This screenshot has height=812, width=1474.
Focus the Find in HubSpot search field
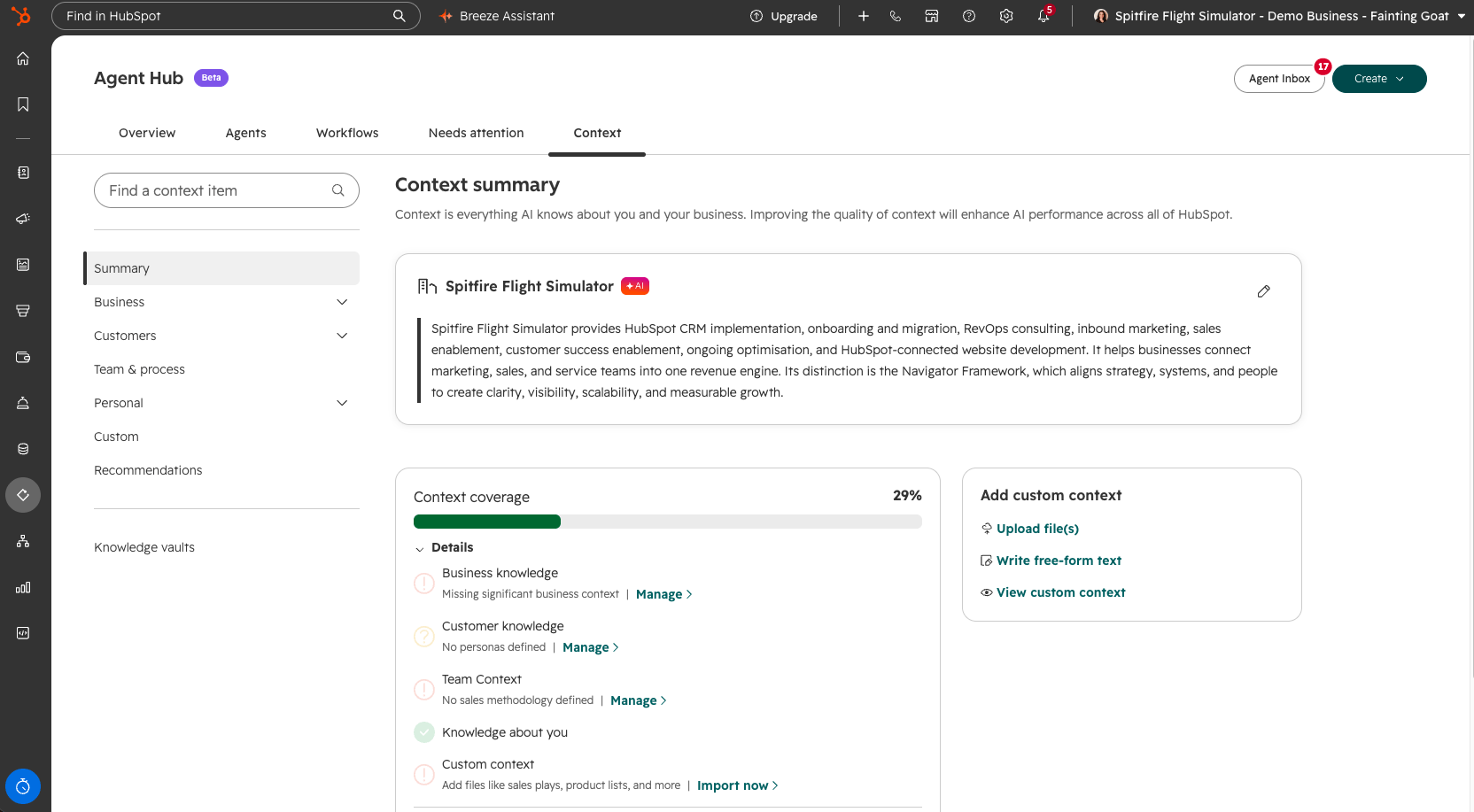(x=236, y=16)
